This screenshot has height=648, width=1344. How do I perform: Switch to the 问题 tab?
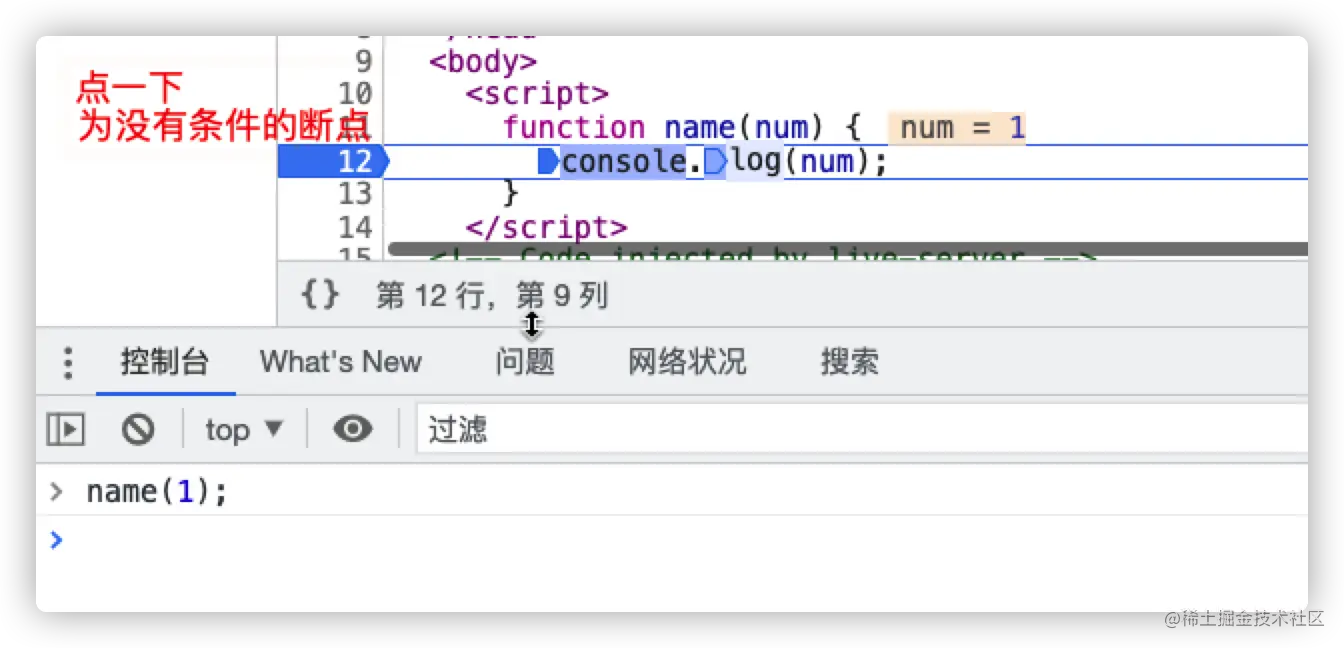coord(524,362)
